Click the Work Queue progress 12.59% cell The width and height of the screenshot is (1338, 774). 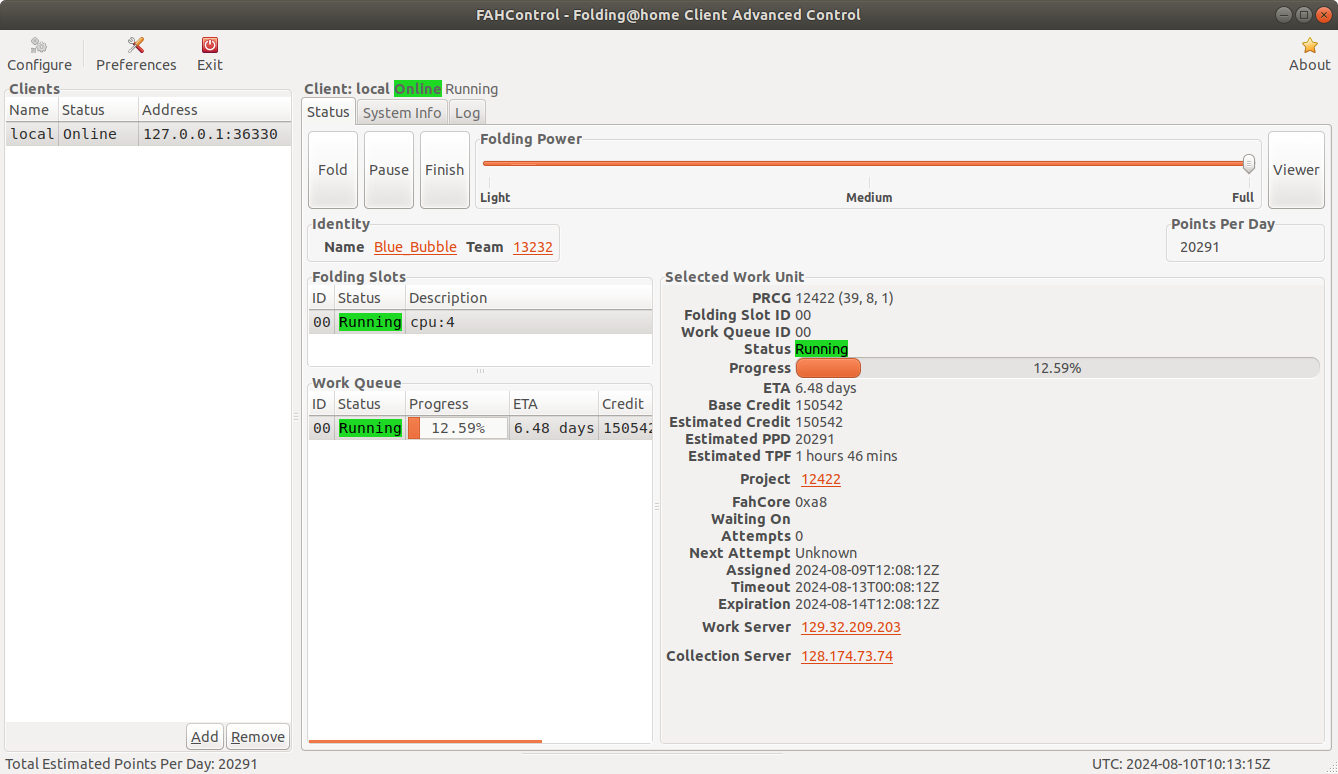458,428
